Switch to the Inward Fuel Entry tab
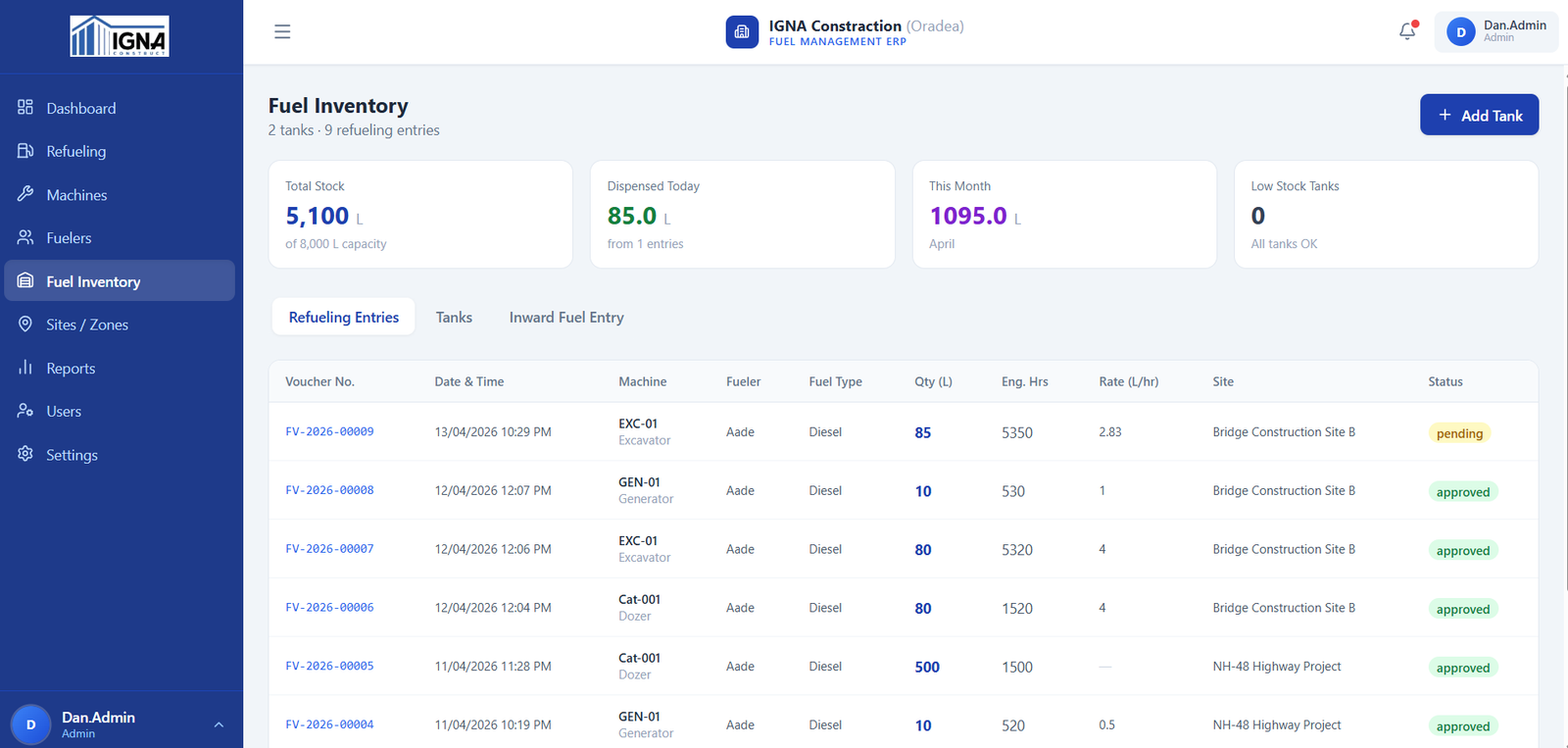The width and height of the screenshot is (1568, 748). [566, 318]
